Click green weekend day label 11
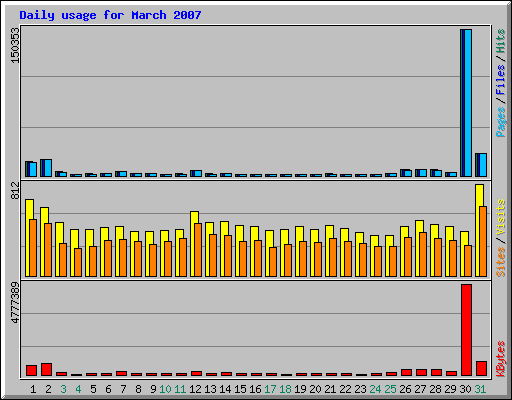Screen dimensions: 512x400 [x=180, y=389]
